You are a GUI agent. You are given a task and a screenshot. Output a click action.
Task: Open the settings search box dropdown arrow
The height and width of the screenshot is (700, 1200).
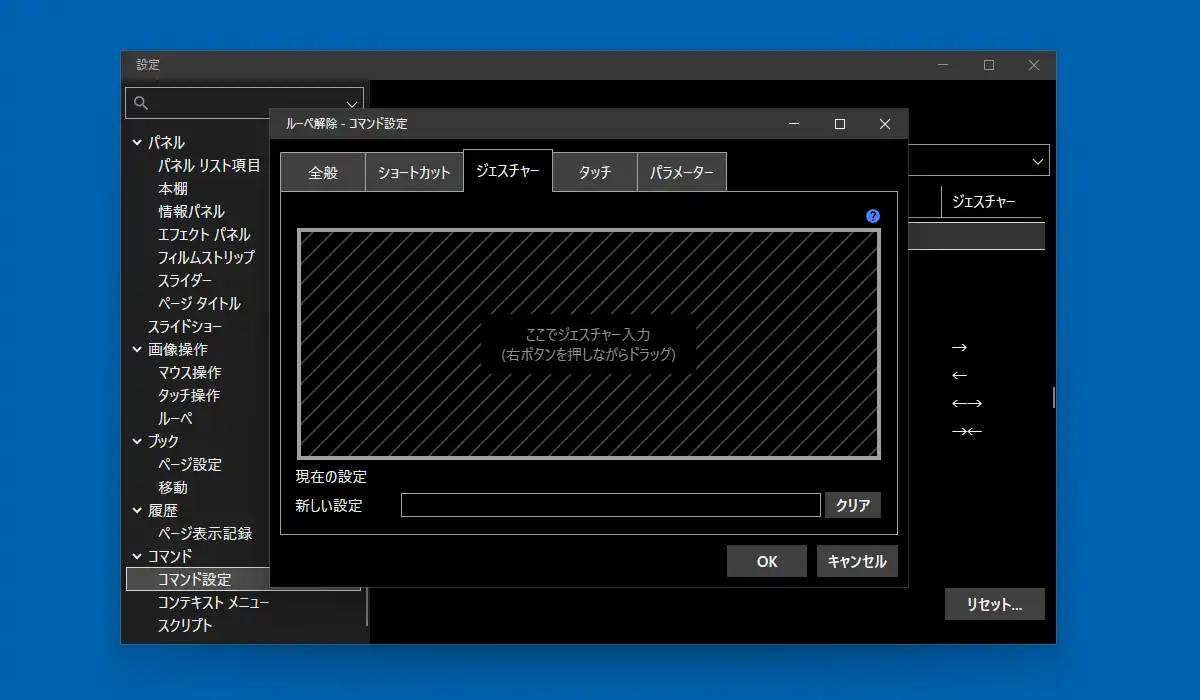pos(352,103)
